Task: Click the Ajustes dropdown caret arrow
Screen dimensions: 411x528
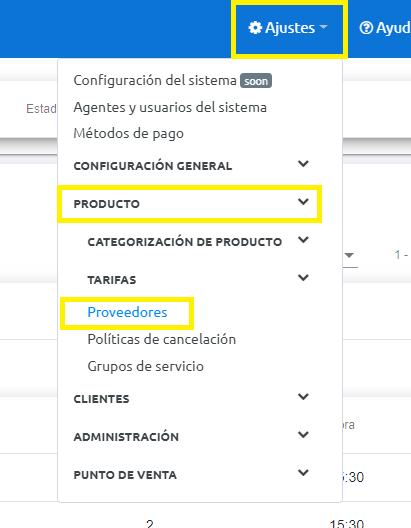Action: [x=323, y=27]
